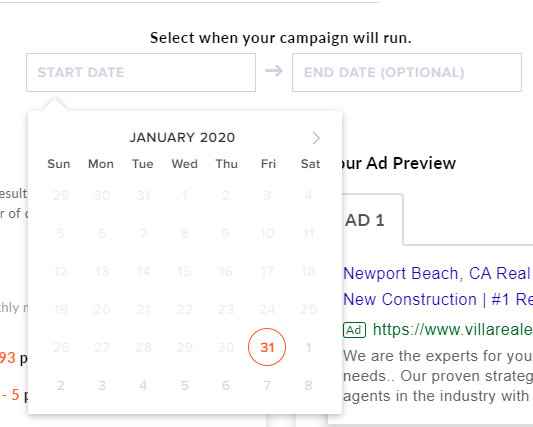Go to next month in calendar

click(316, 138)
